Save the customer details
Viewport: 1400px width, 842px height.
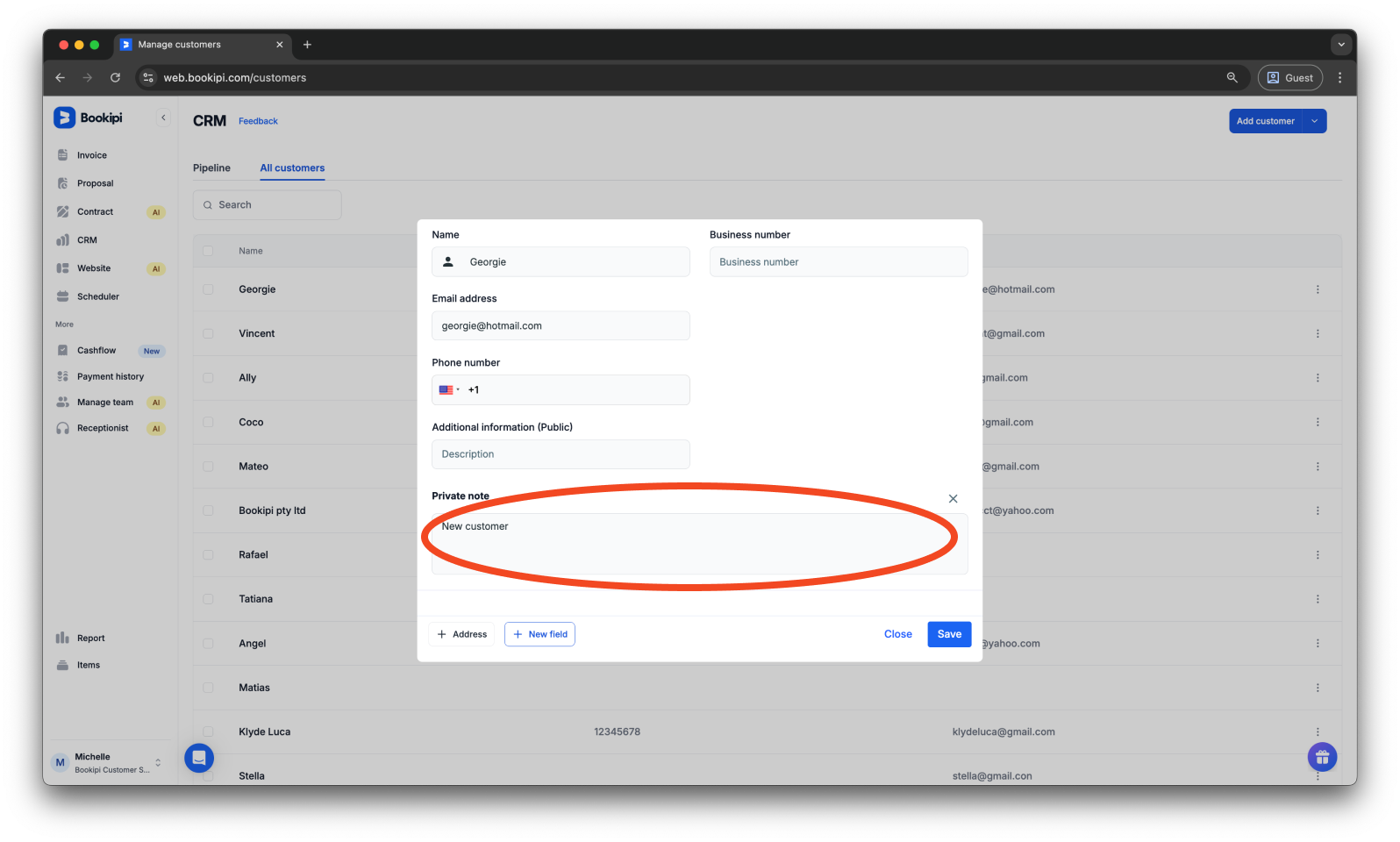(x=949, y=634)
